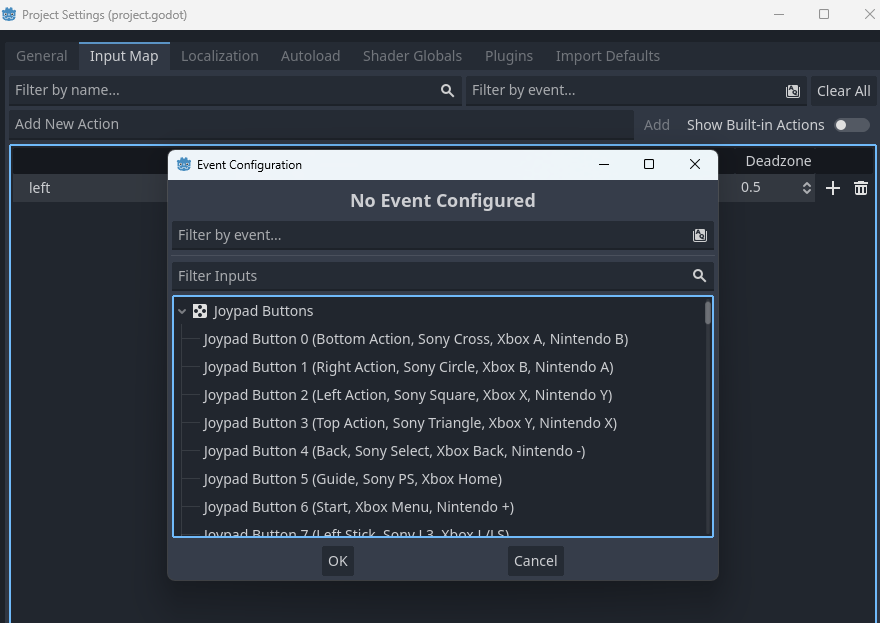Screen dimensions: 880x623
Task: Select Joypad Button 1 (Right Action)
Action: (x=408, y=367)
